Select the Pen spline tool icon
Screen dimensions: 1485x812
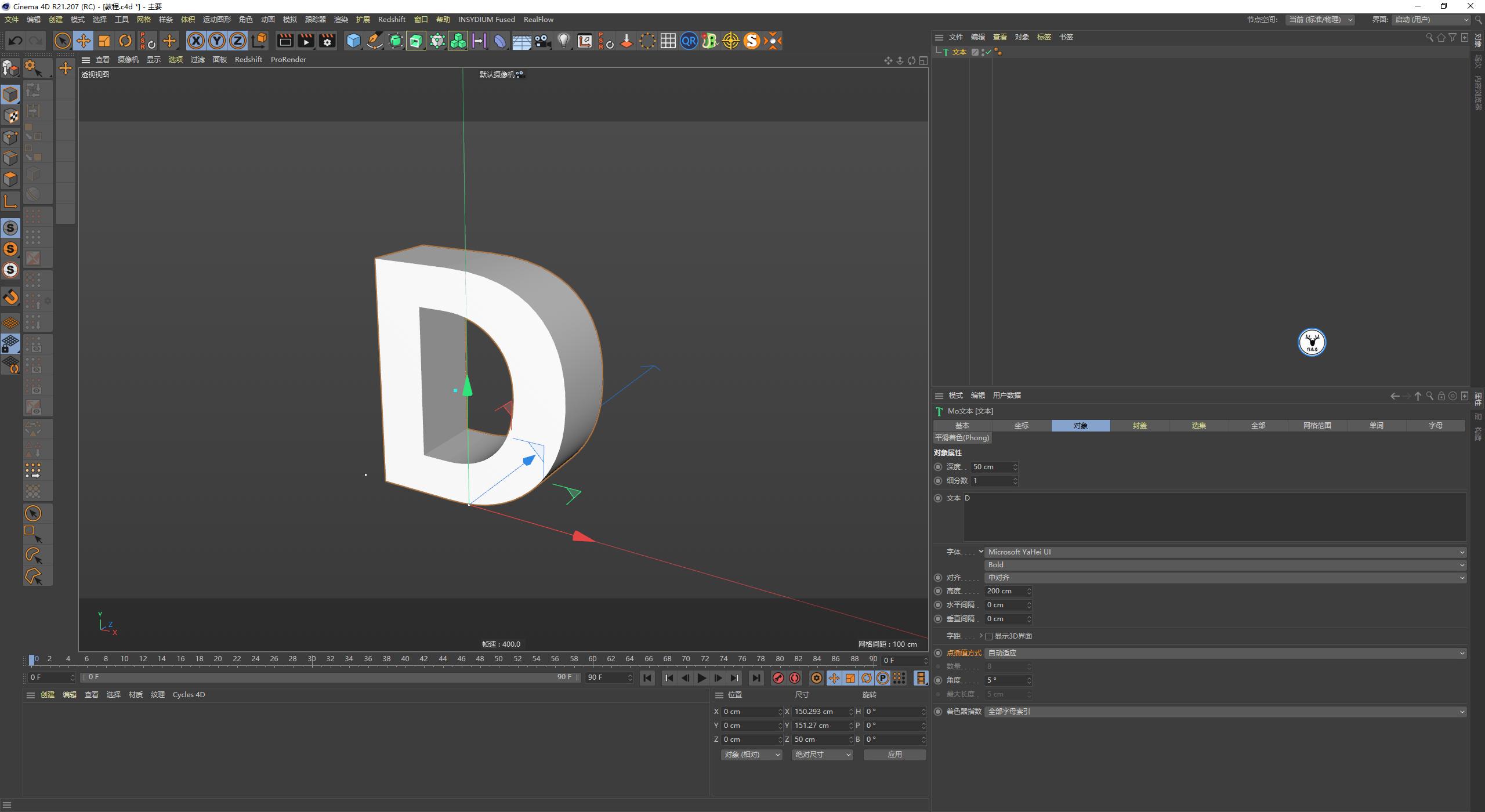[374, 41]
